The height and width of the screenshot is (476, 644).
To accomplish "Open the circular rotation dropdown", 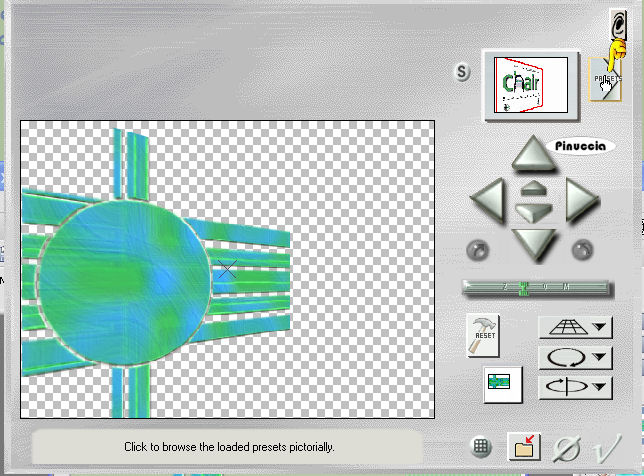I will click(575, 358).
